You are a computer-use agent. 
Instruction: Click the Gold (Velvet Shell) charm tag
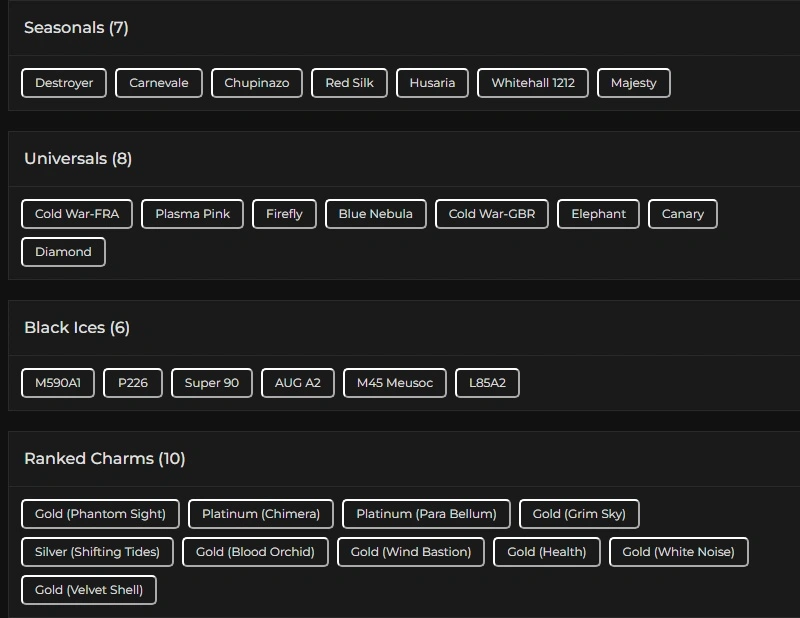click(89, 590)
